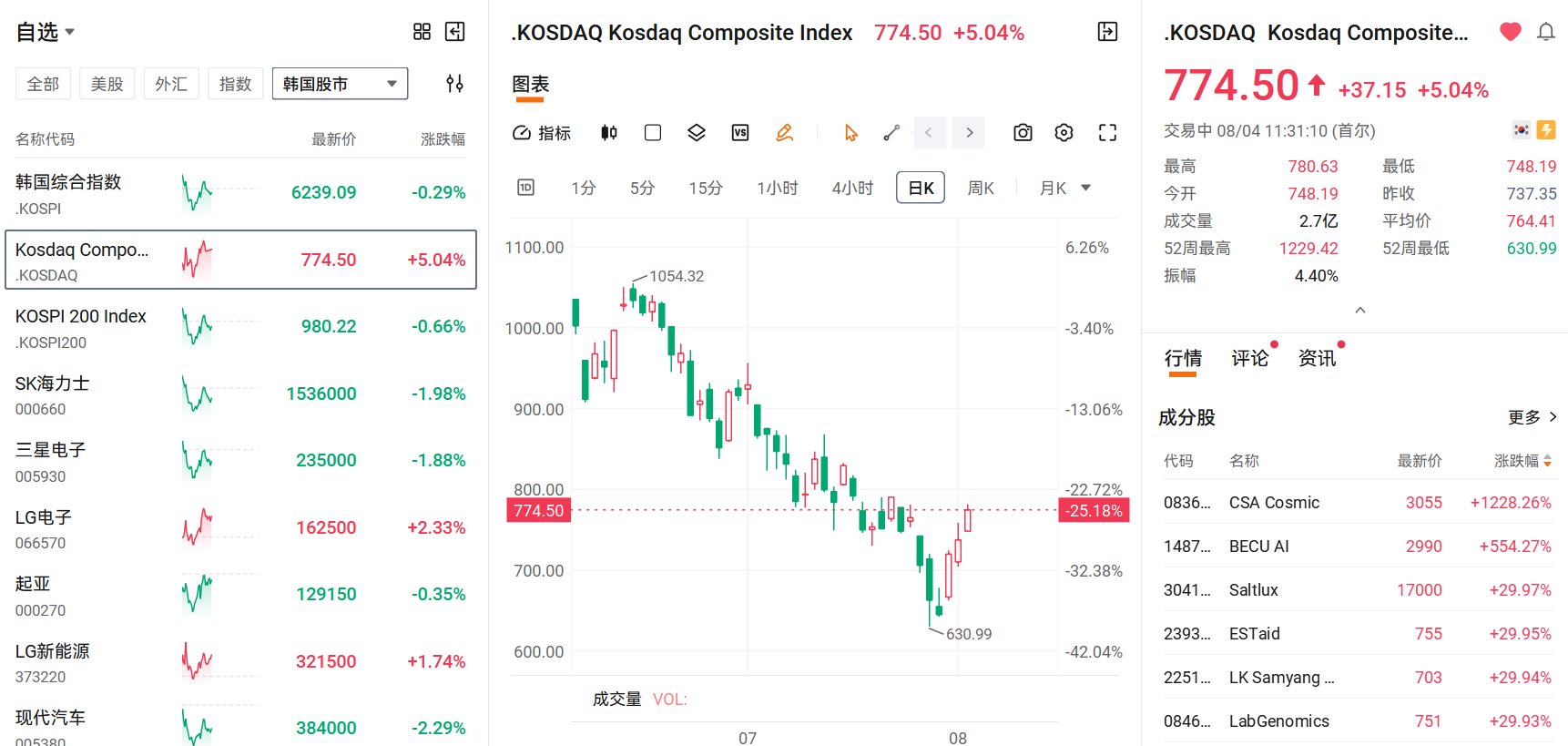
Task: Open the 三星电子 watchlist row
Action: pos(240,461)
